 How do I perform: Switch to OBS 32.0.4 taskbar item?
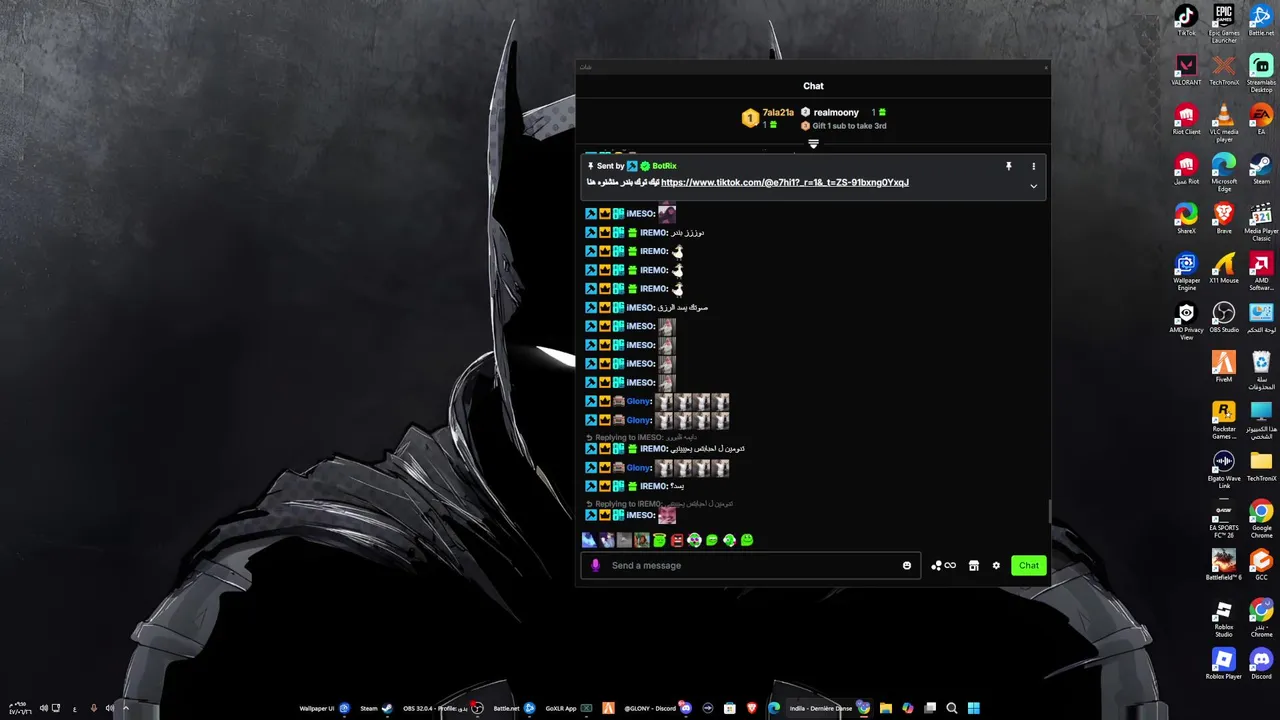click(x=443, y=708)
